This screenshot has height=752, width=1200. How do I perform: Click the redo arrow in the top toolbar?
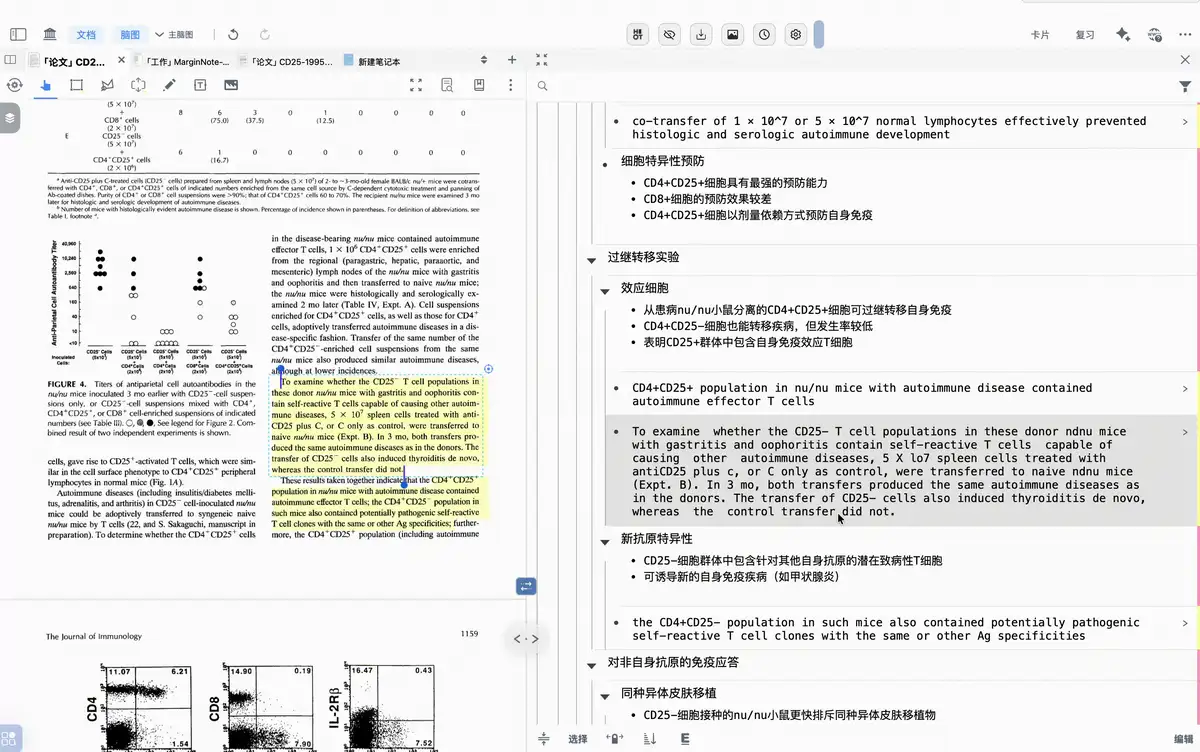coord(264,35)
